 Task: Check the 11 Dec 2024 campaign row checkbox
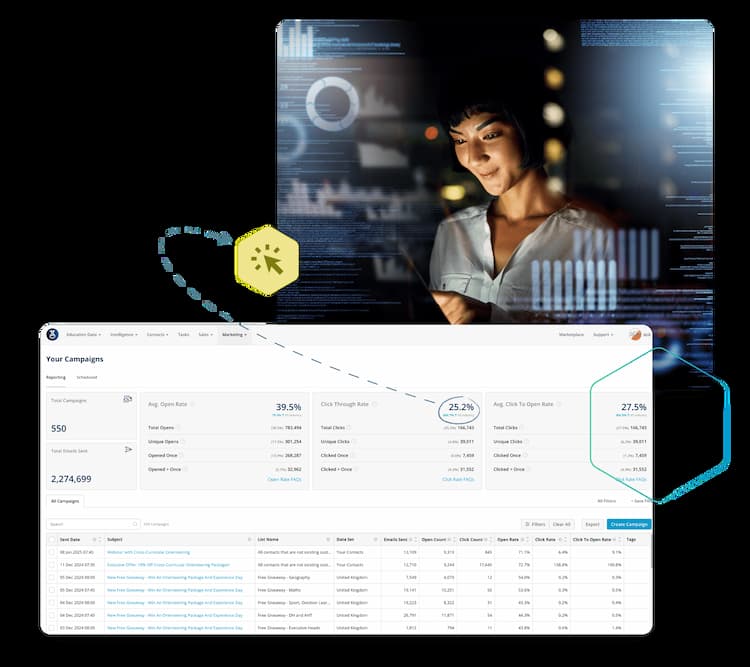pyautogui.click(x=52, y=564)
